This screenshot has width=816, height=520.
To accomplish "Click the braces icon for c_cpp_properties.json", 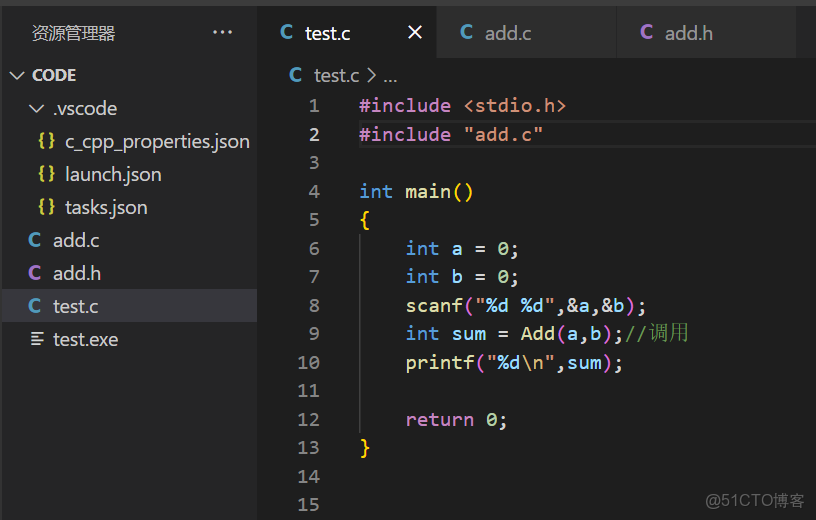I will coord(46,141).
